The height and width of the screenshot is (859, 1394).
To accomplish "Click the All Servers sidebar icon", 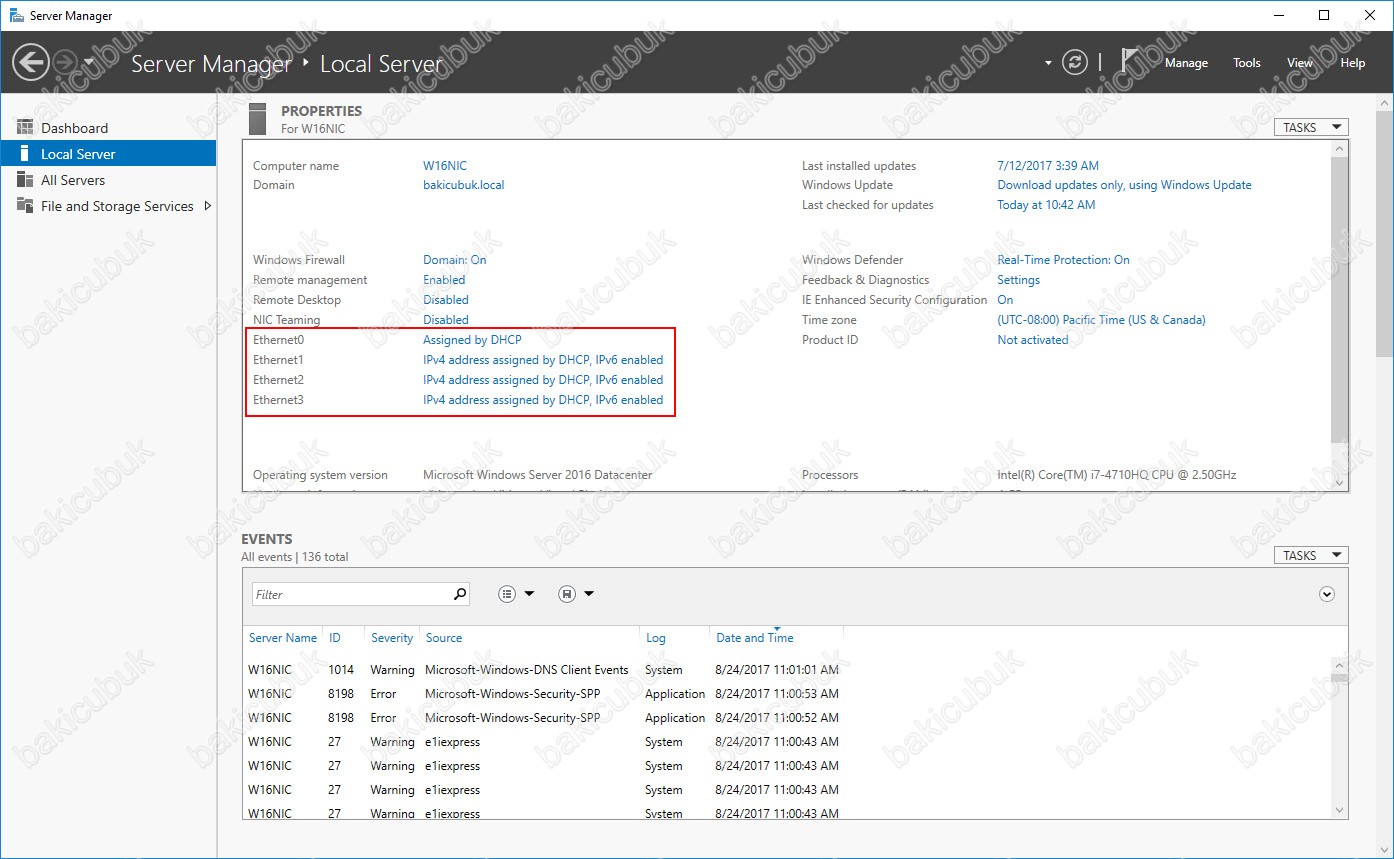I will (x=25, y=180).
